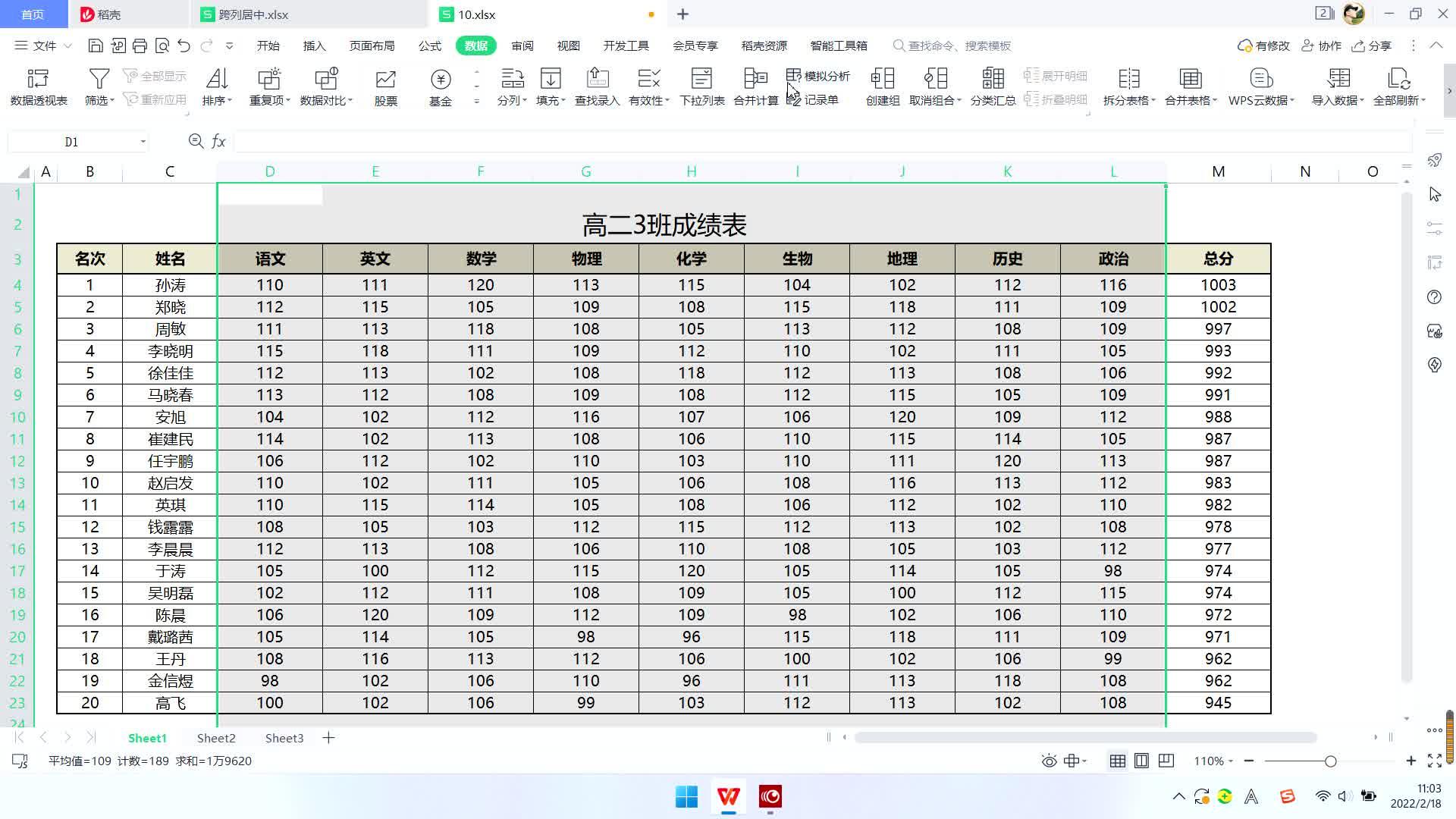The height and width of the screenshot is (819, 1456).
Task: Click the 合并计算 consolidate icon
Action: pos(755,86)
